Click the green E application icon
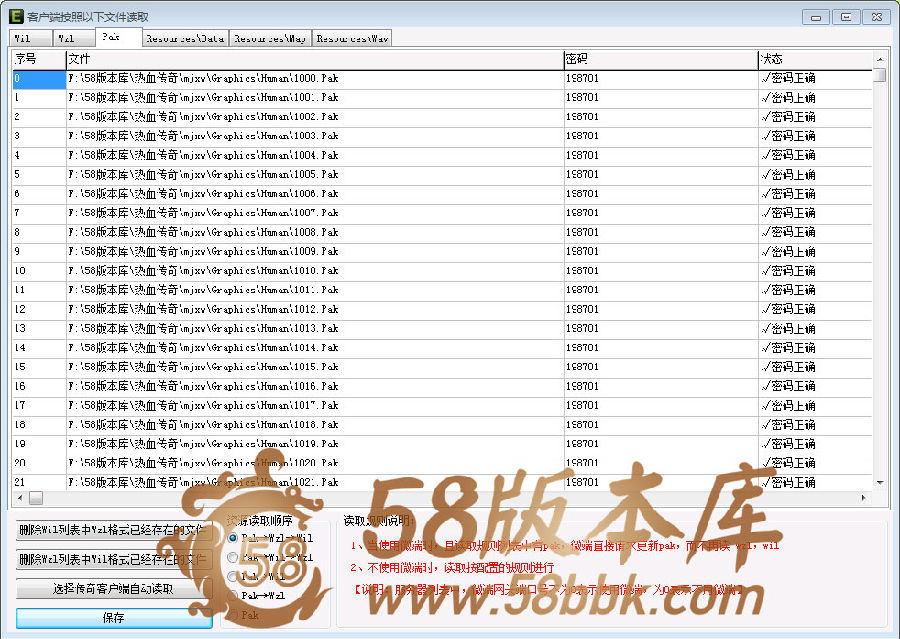This screenshot has width=900, height=639. 16,16
